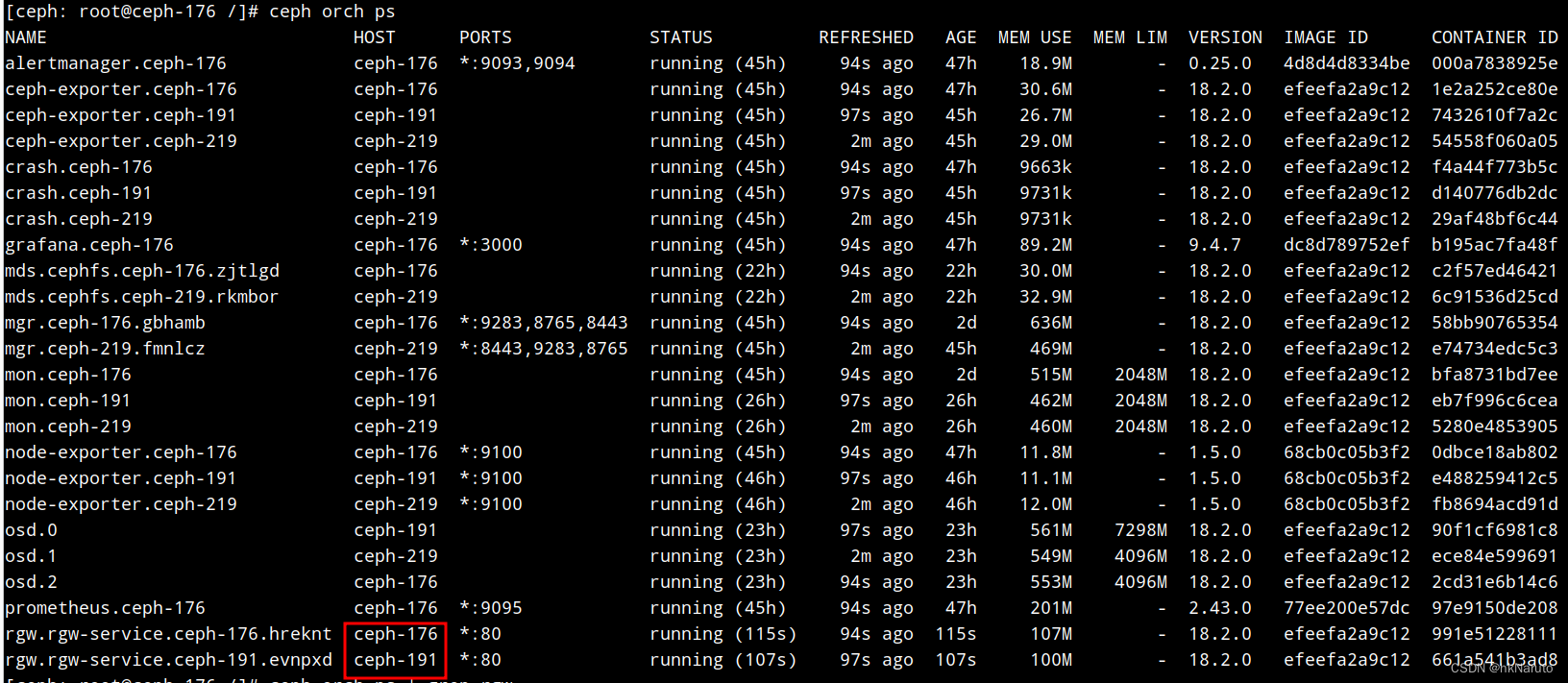Screen dimensions: 1568x683
Task: Click node-exporter.ceph-191 service name
Action: [x=121, y=478]
